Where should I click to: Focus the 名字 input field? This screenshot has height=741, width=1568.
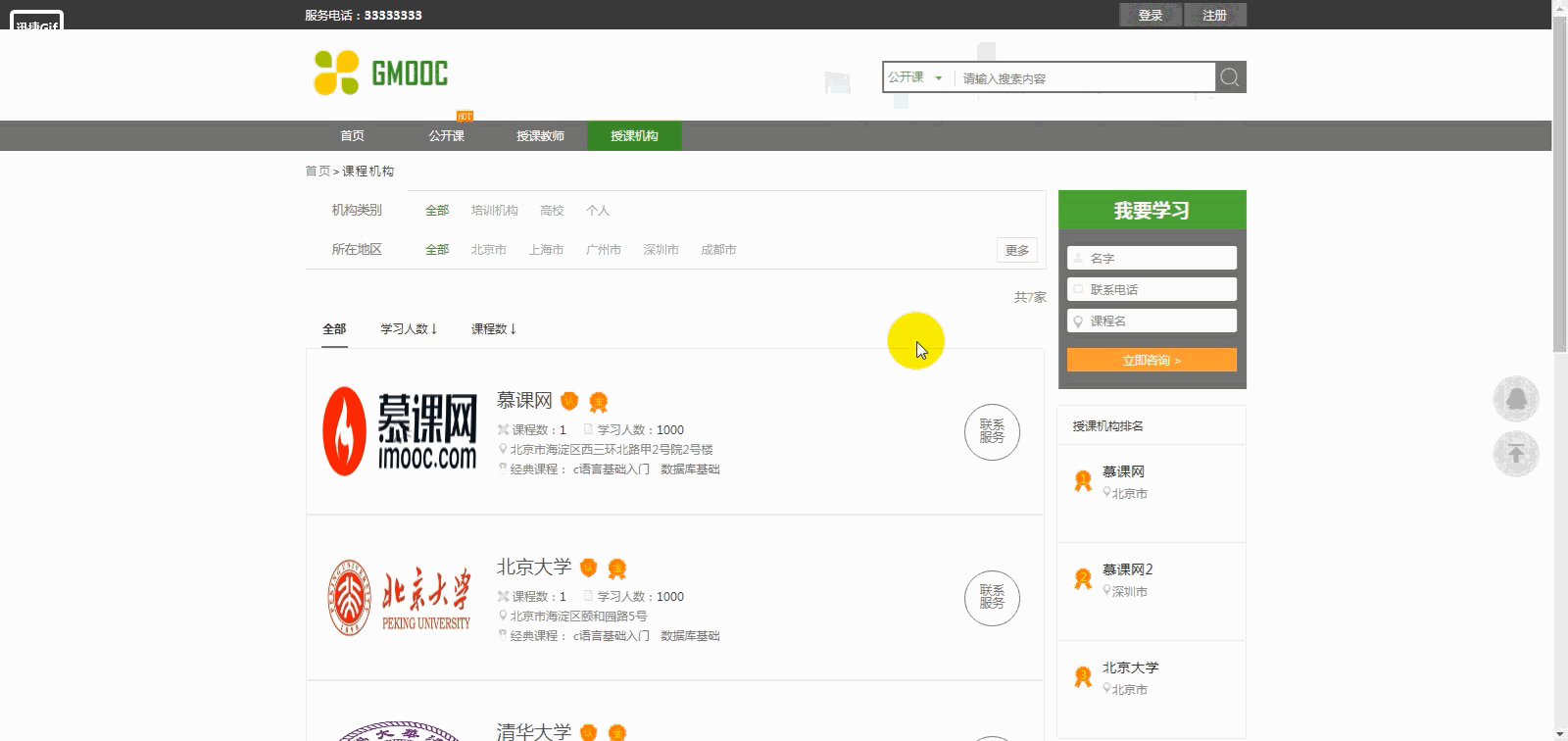click(1151, 258)
